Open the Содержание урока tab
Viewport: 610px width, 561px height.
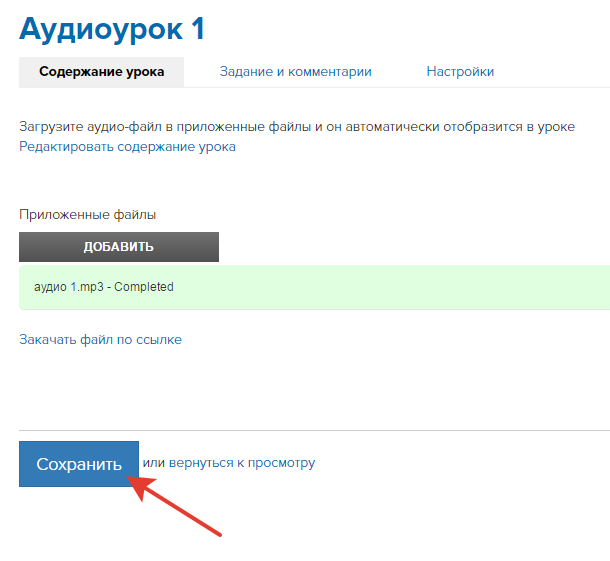pos(101,72)
